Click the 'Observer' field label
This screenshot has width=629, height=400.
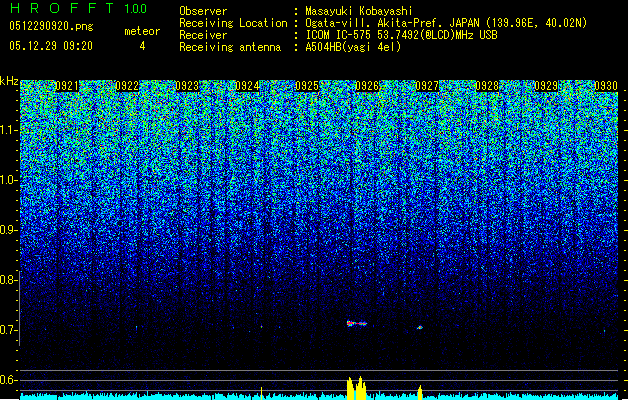click(203, 11)
